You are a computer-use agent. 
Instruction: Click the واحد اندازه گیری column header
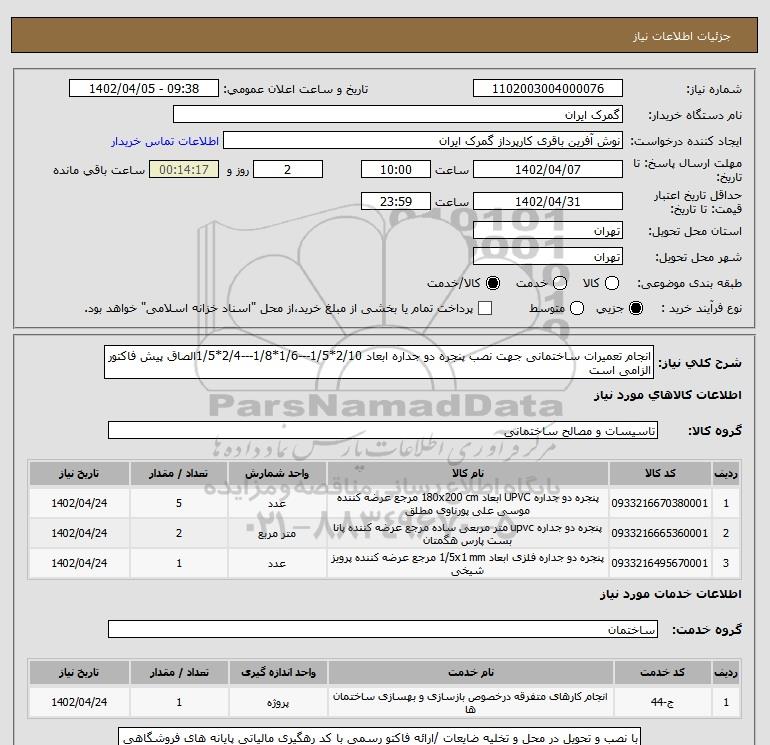coord(278,672)
